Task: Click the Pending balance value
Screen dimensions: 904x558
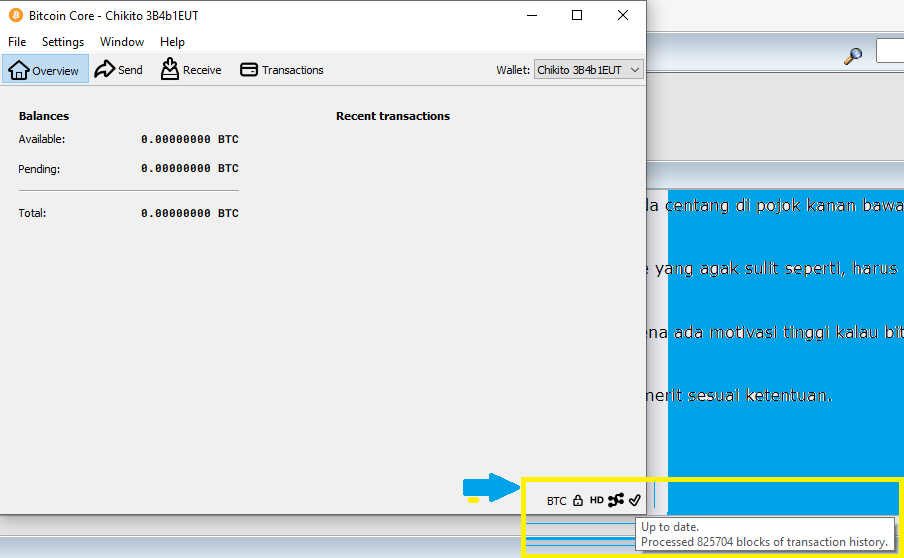Action: point(190,168)
